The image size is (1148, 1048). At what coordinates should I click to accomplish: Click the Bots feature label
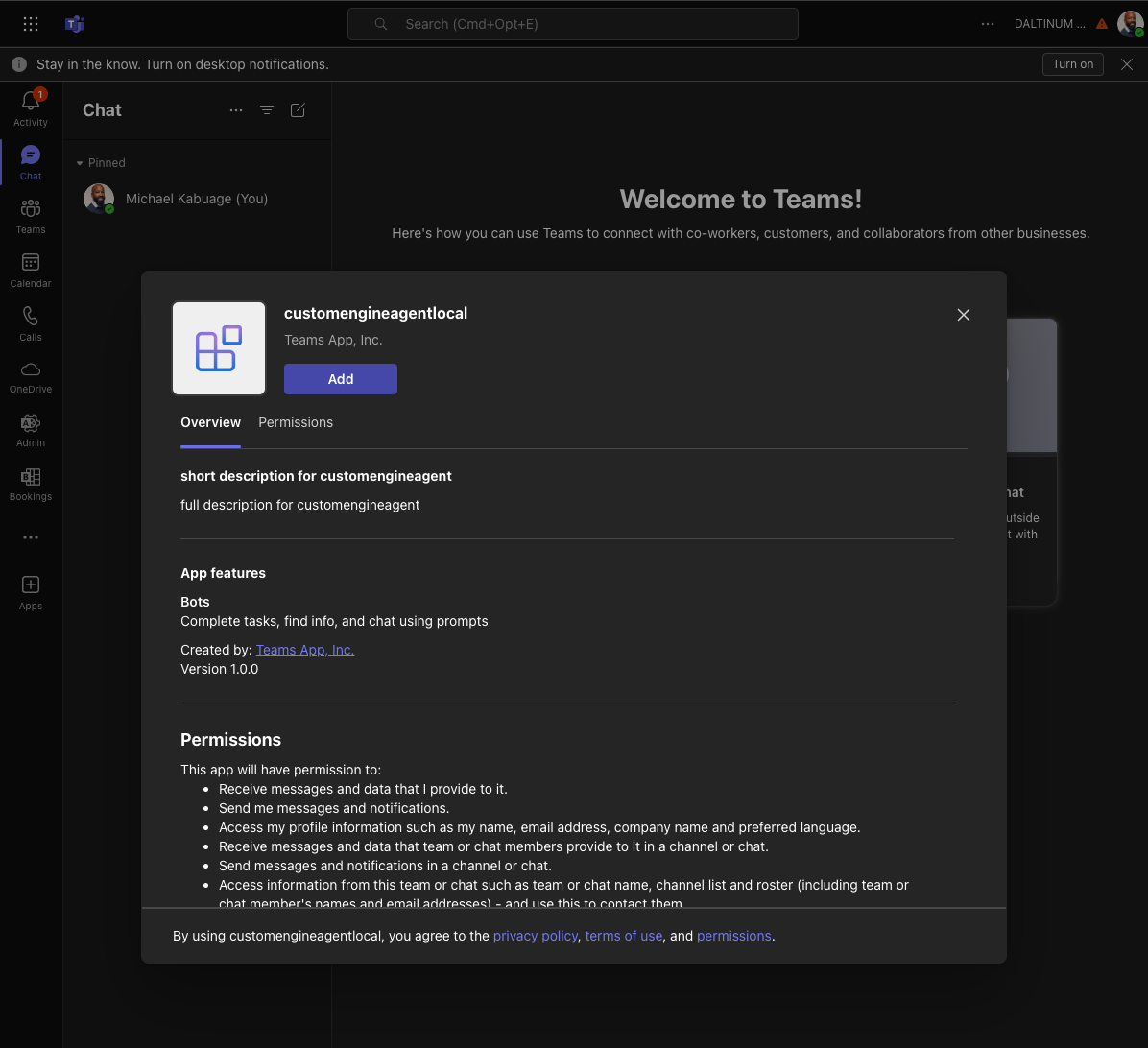[x=195, y=602]
